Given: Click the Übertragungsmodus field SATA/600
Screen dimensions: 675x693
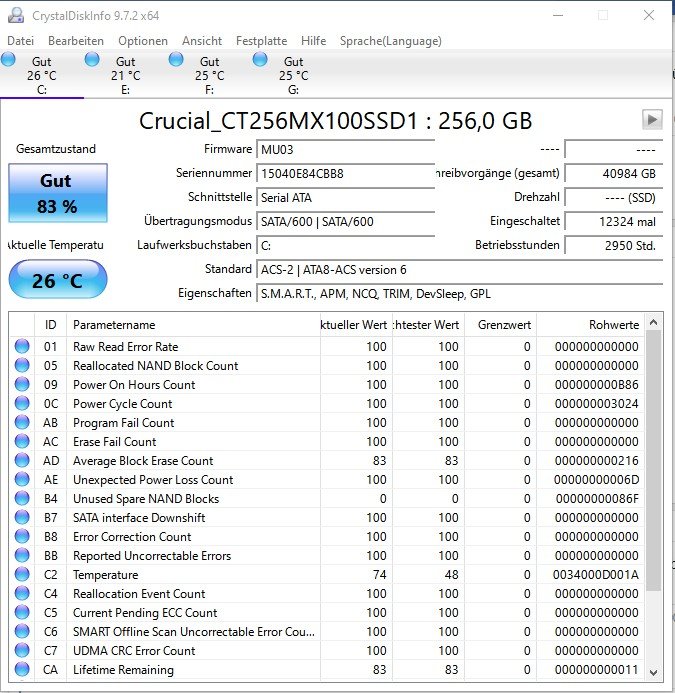Looking at the screenshot, I should (345, 221).
